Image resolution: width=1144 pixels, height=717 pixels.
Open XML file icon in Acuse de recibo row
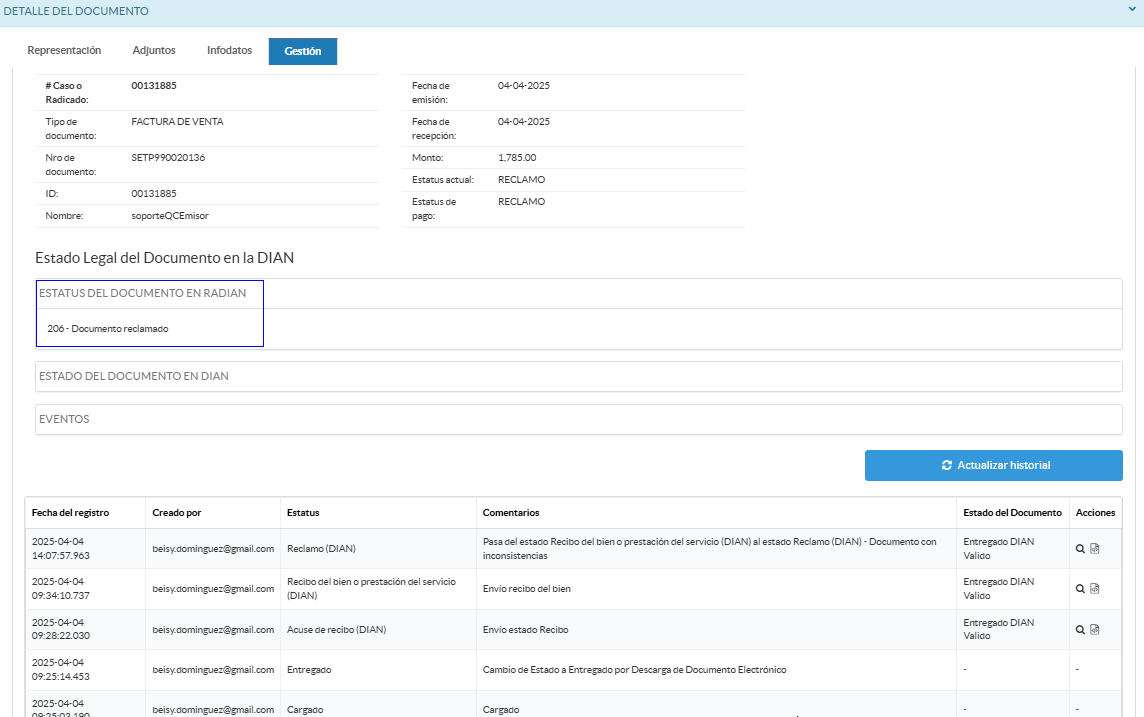[x=1095, y=630]
